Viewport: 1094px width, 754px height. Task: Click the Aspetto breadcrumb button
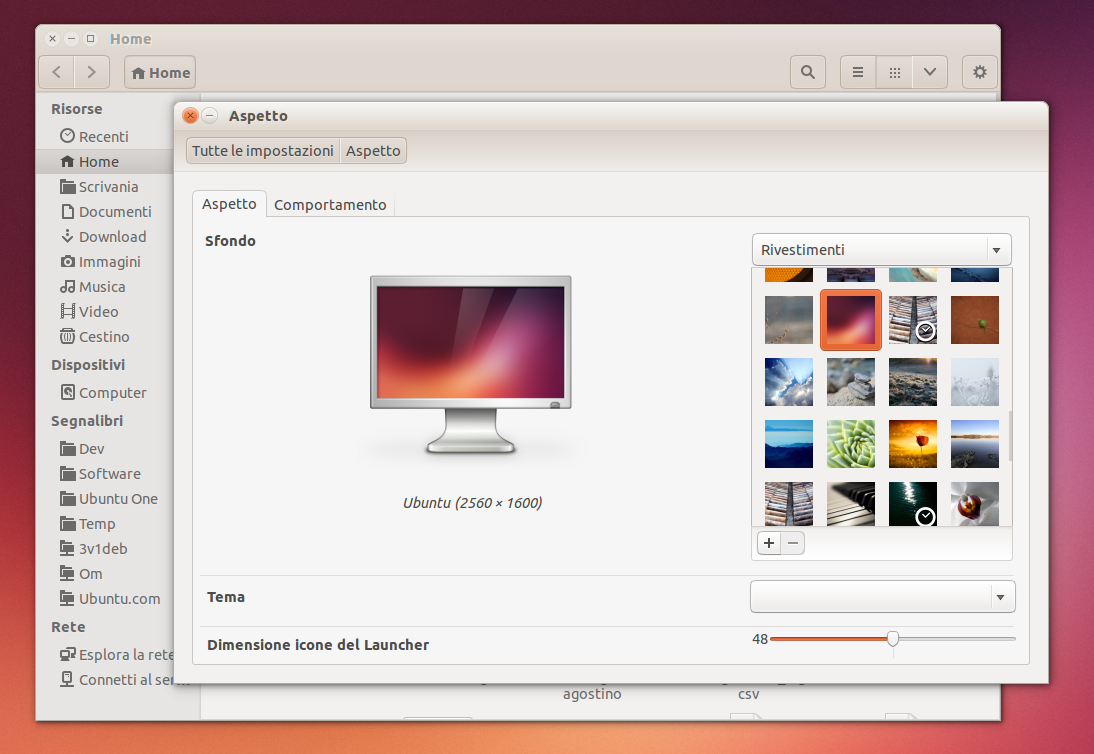coord(373,151)
